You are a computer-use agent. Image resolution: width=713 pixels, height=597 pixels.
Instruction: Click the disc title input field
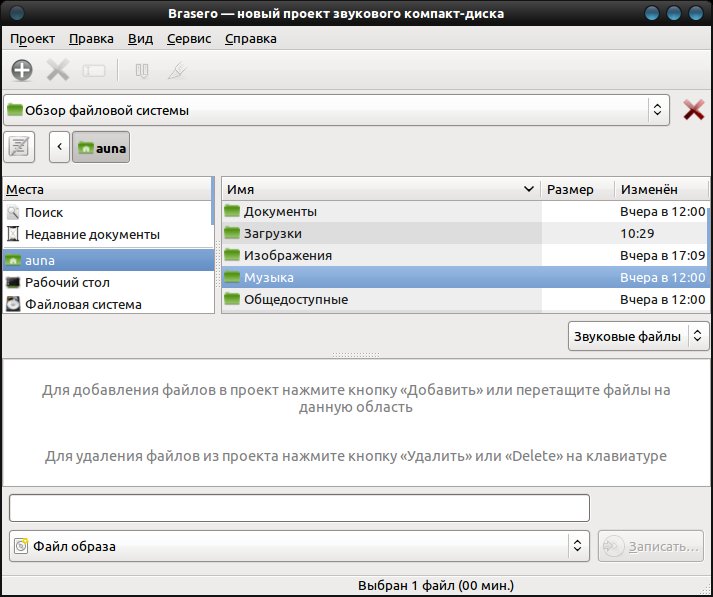click(x=299, y=508)
